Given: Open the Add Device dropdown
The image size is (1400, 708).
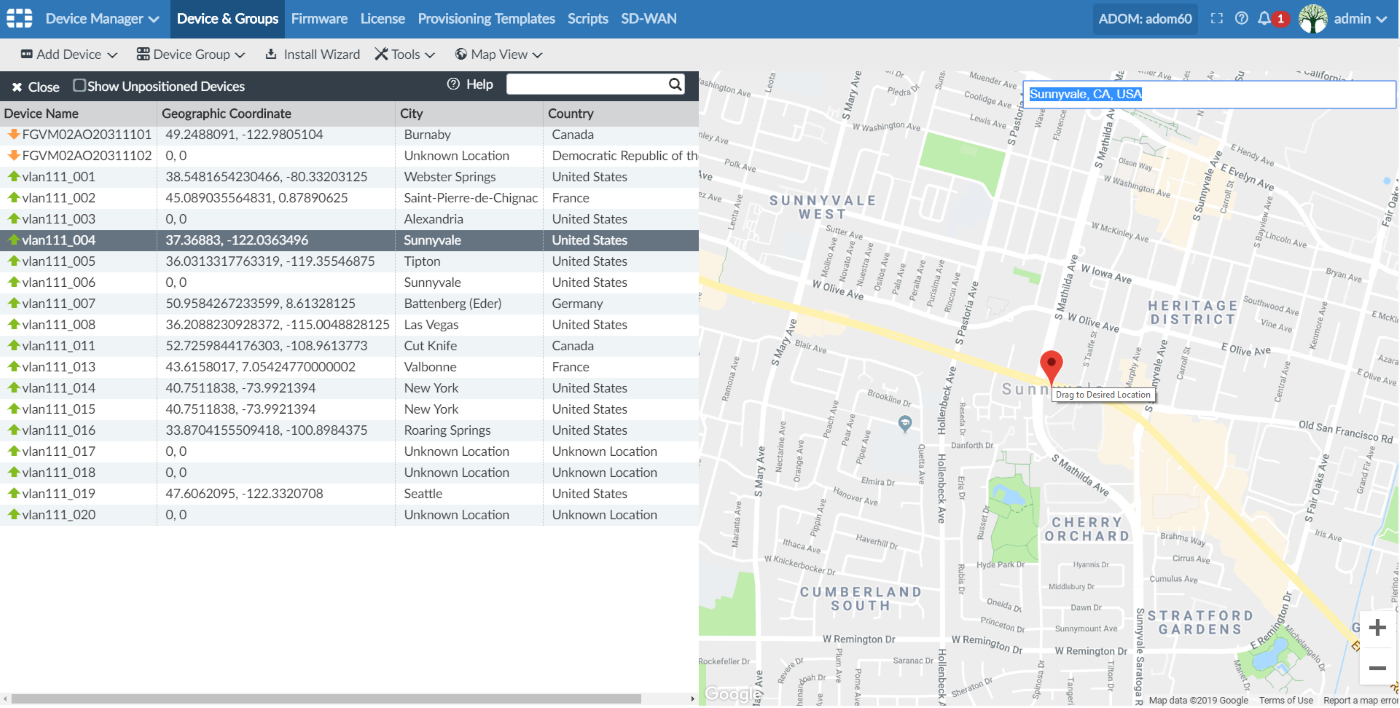Looking at the screenshot, I should click(69, 55).
